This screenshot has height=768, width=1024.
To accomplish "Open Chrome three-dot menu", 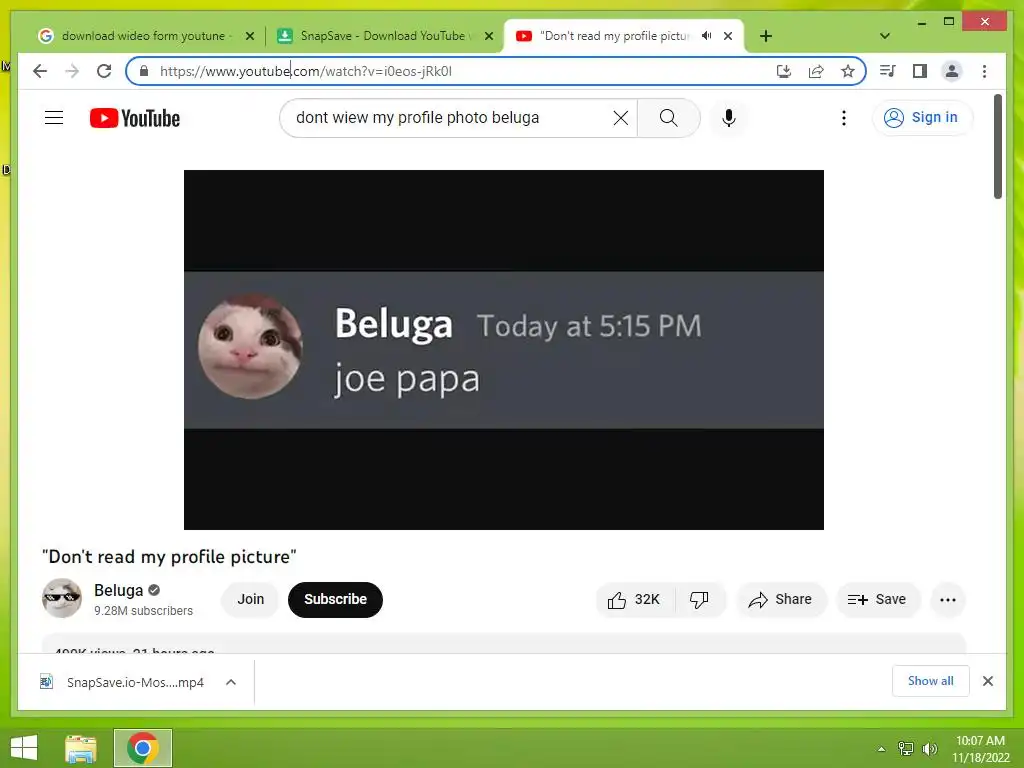I will point(984,71).
